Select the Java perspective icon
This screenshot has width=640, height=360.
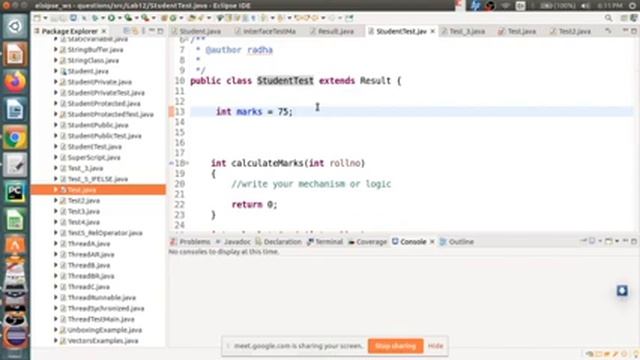click(x=634, y=18)
